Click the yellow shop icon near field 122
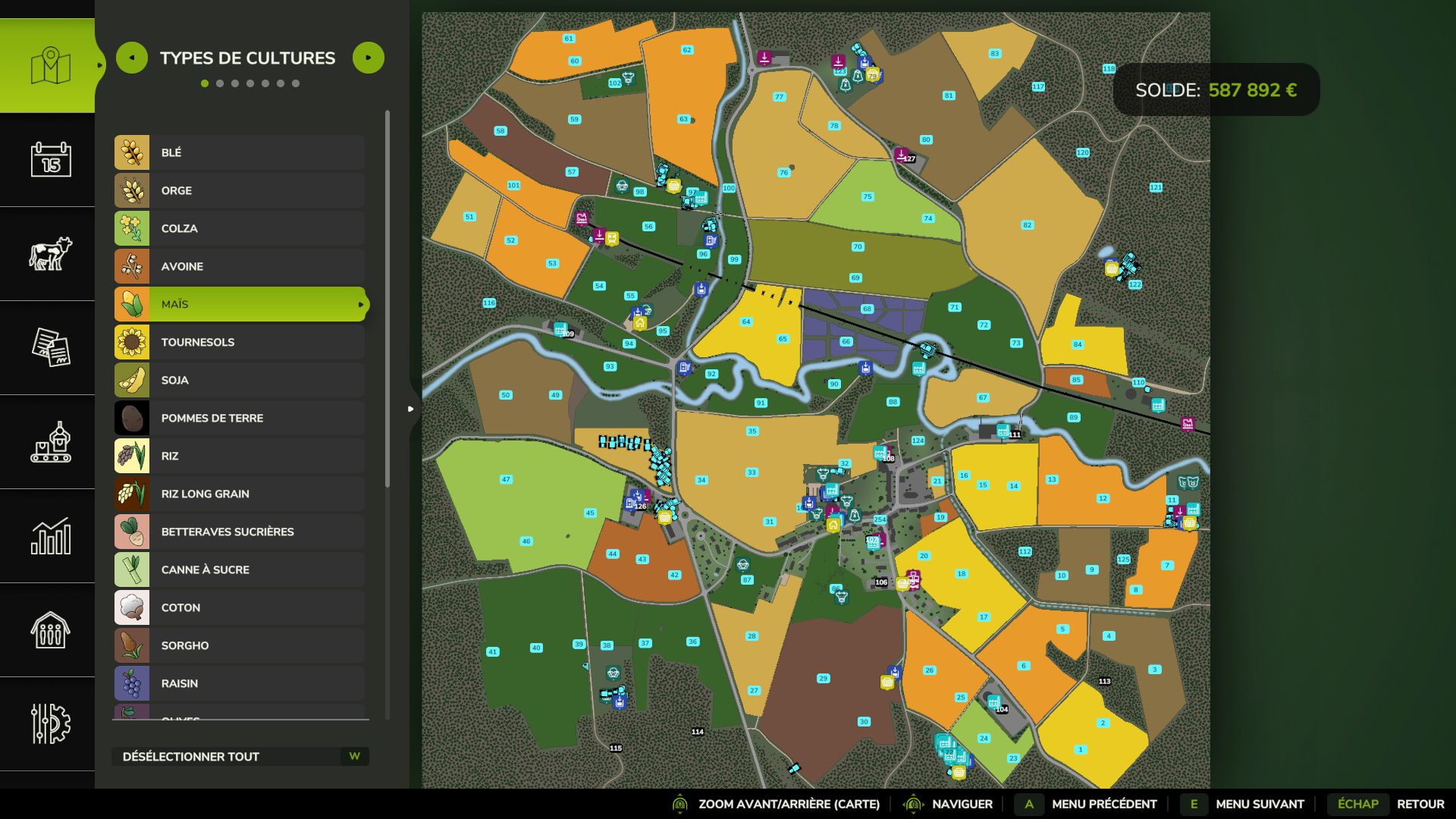The height and width of the screenshot is (819, 1456). tap(1112, 268)
